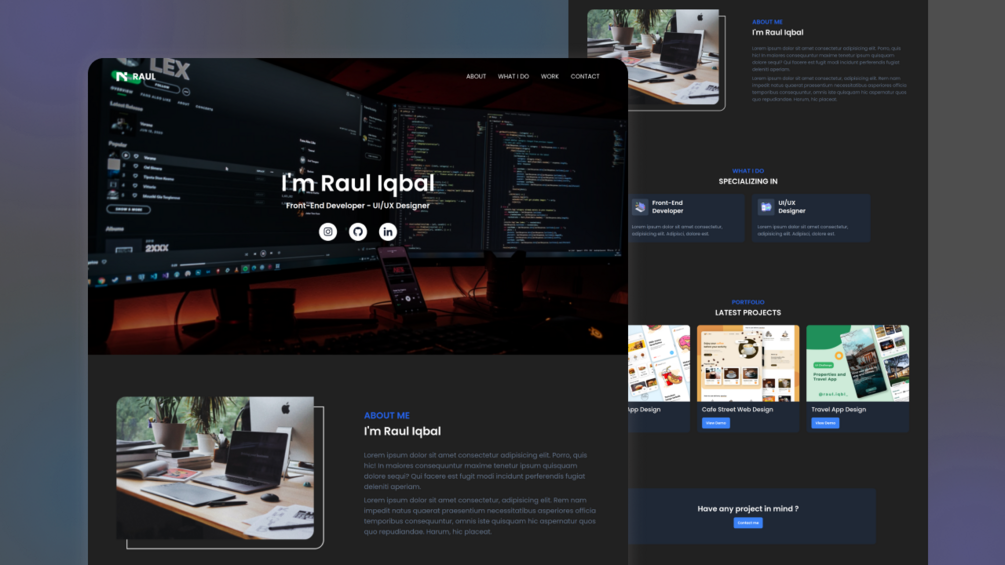
Task: Click "Have any project in mind ?" text
Action: (x=748, y=509)
